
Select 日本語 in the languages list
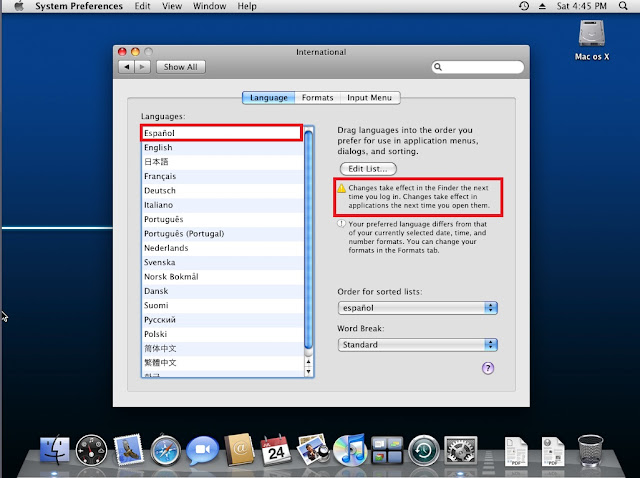[223, 162]
